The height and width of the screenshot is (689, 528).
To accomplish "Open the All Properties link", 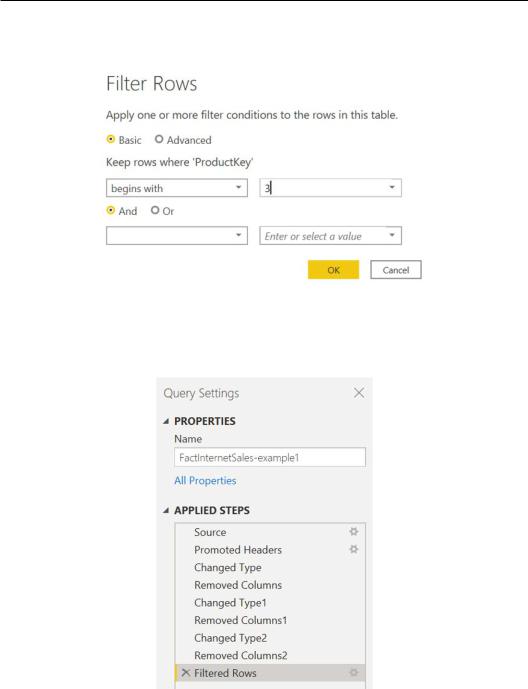I will coord(205,481).
